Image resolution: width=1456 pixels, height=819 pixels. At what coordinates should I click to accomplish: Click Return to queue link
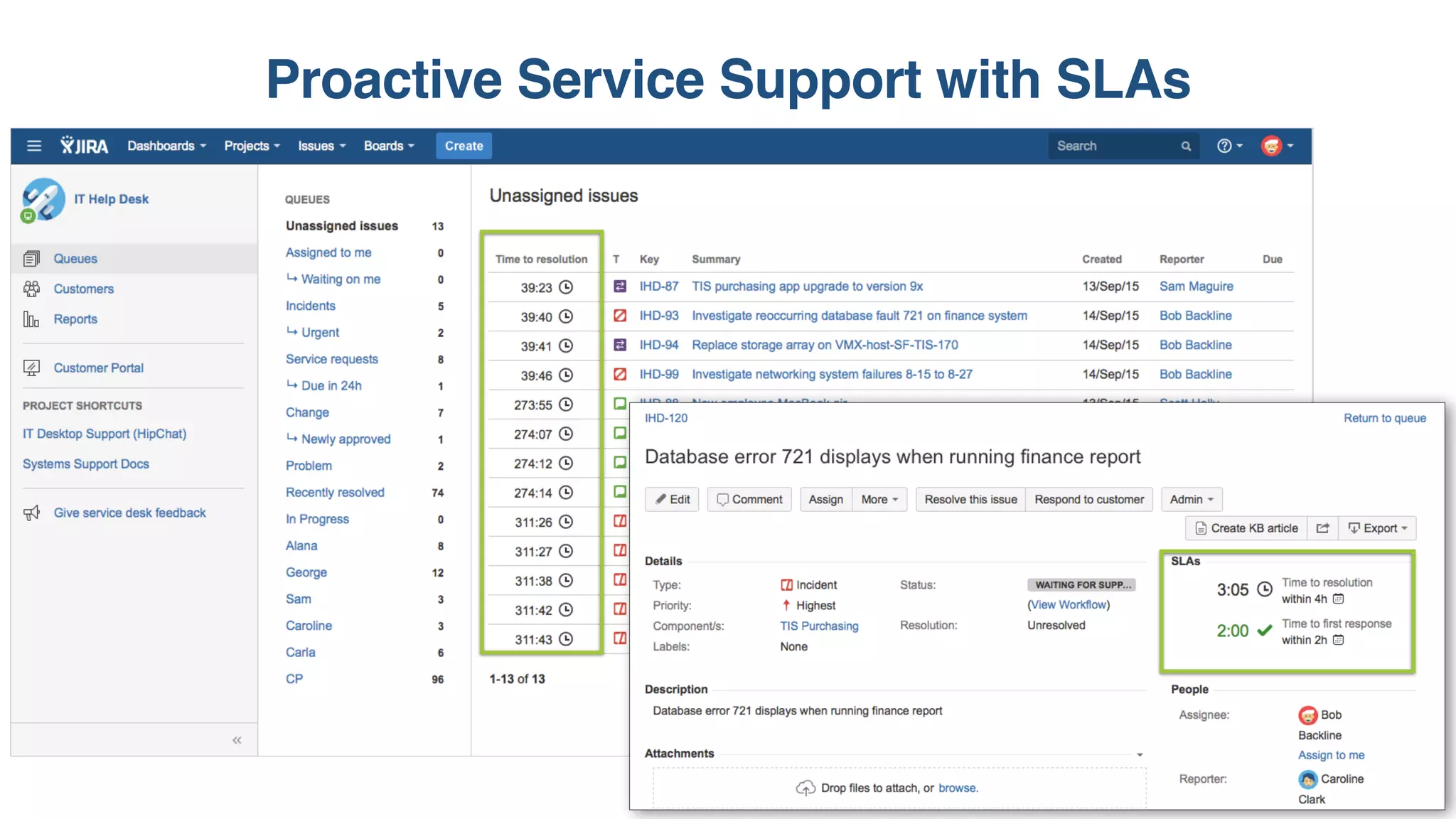[1384, 418]
